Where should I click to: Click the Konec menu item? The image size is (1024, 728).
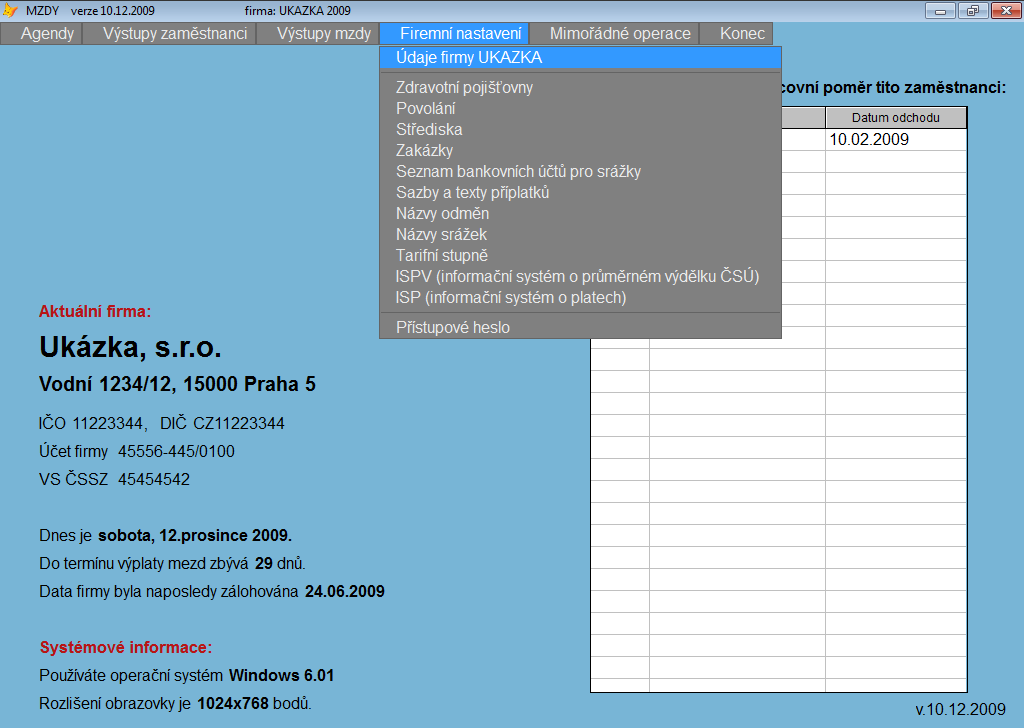tap(742, 34)
